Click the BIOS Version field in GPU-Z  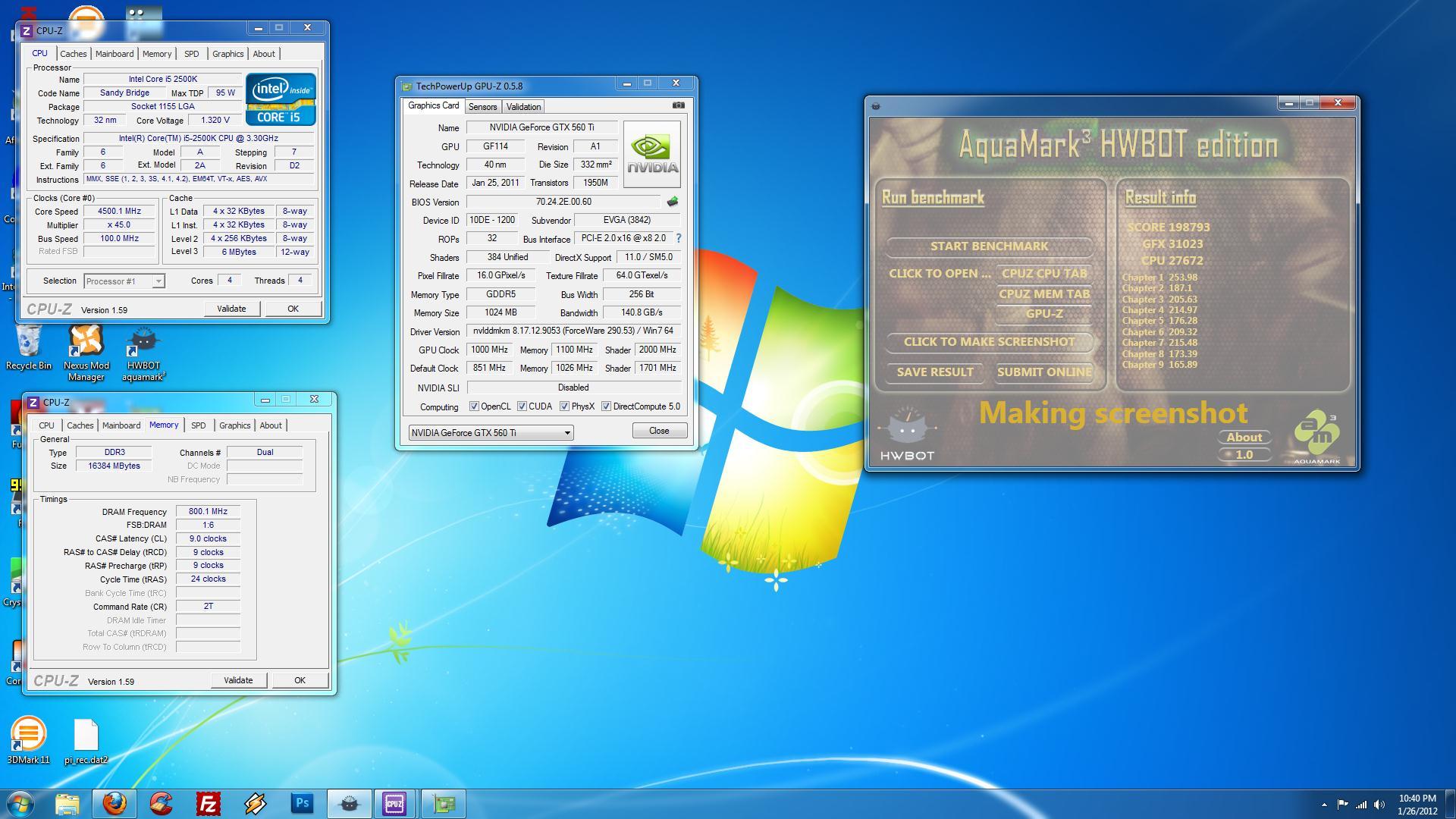(x=563, y=202)
